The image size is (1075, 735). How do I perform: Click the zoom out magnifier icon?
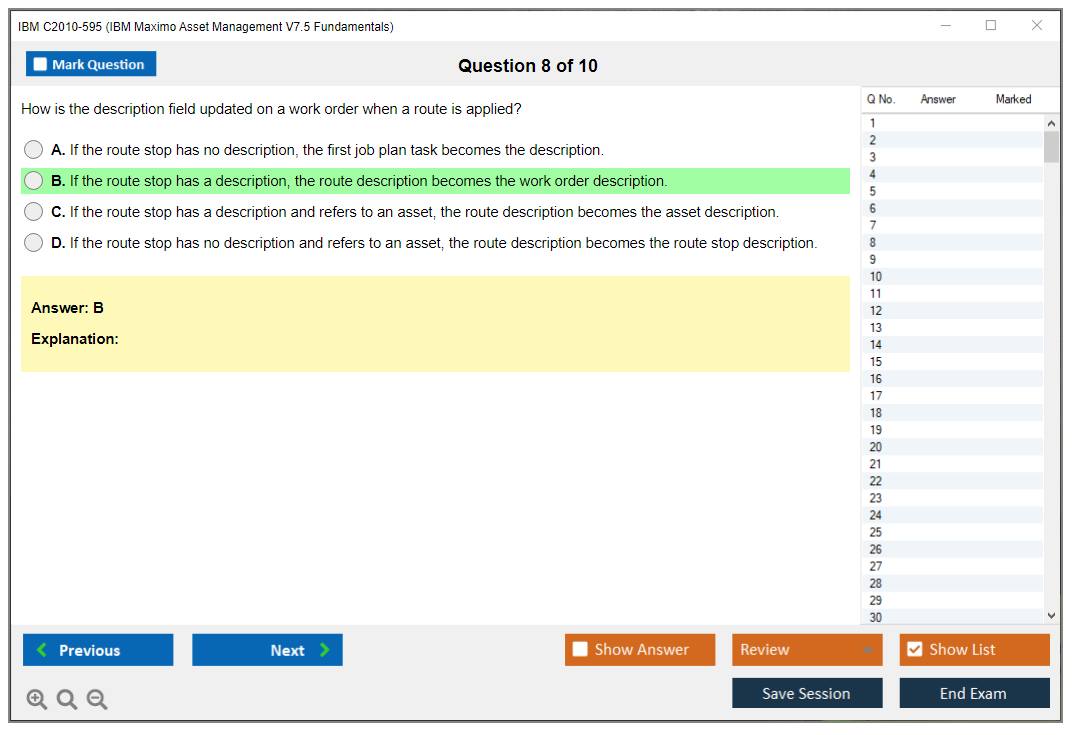point(97,700)
